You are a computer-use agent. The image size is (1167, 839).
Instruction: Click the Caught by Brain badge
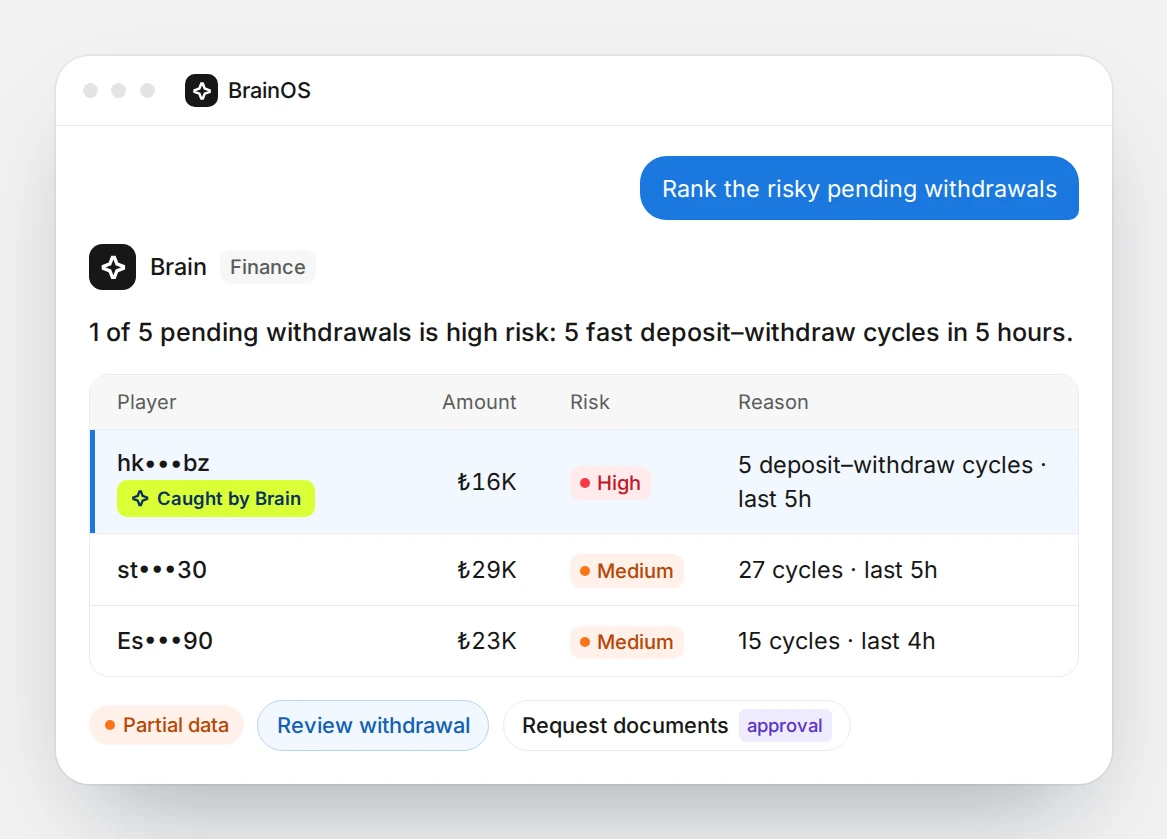click(216, 498)
